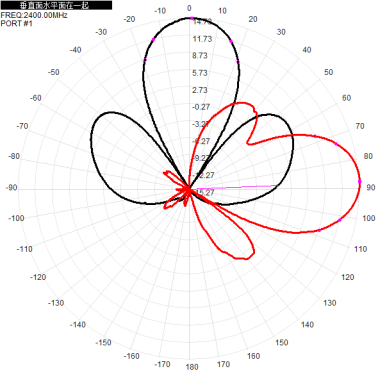The height and width of the screenshot is (378, 378).
Task: Click the positive 40 degree angle label
Action: (307, 50)
